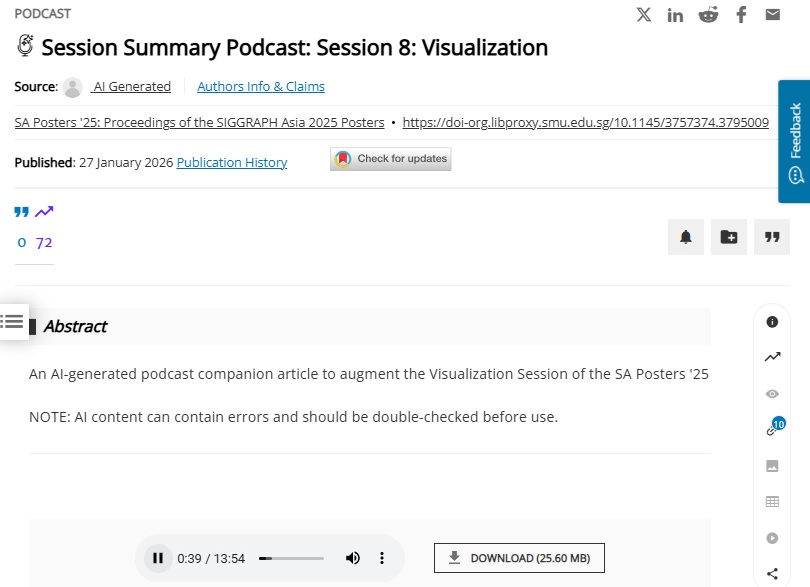Screen dimensions: 810x587
Task: Share article on X (Twitter)
Action: [644, 14]
